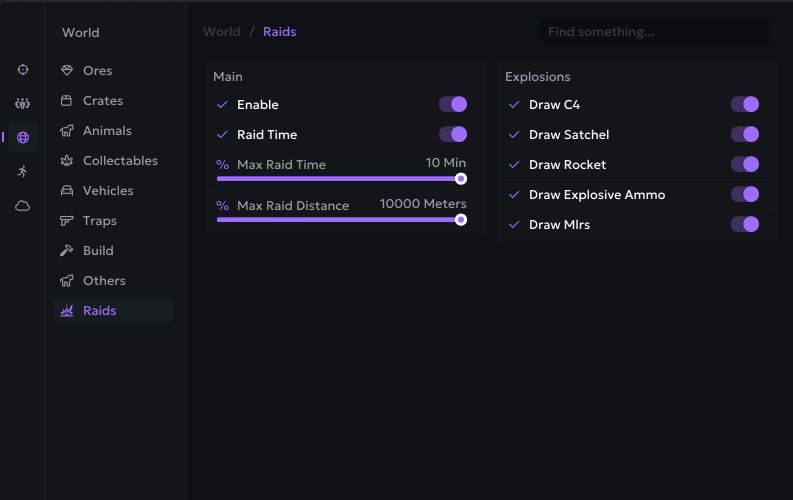Open the players group icon section
Screen dimensions: 793x500
pos(22,104)
